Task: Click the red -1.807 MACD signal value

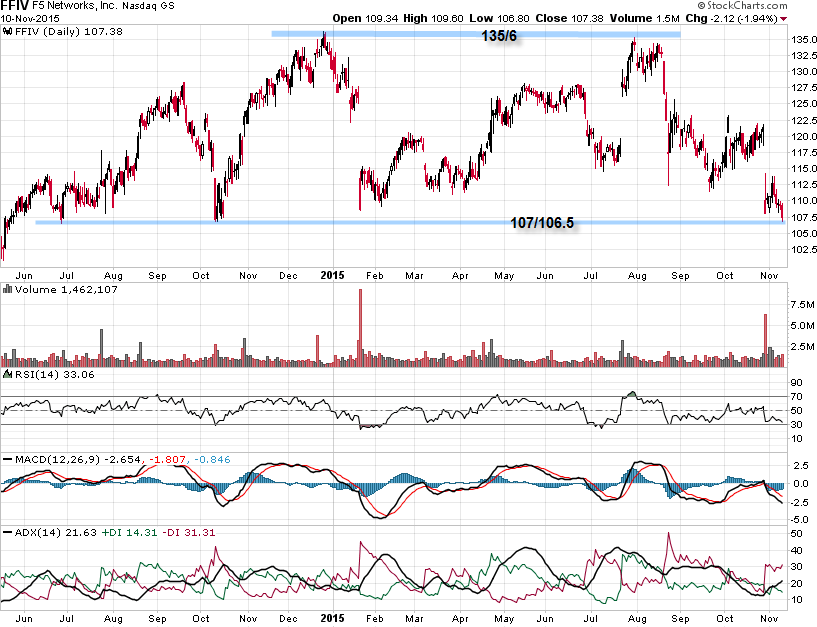Action: 167,459
